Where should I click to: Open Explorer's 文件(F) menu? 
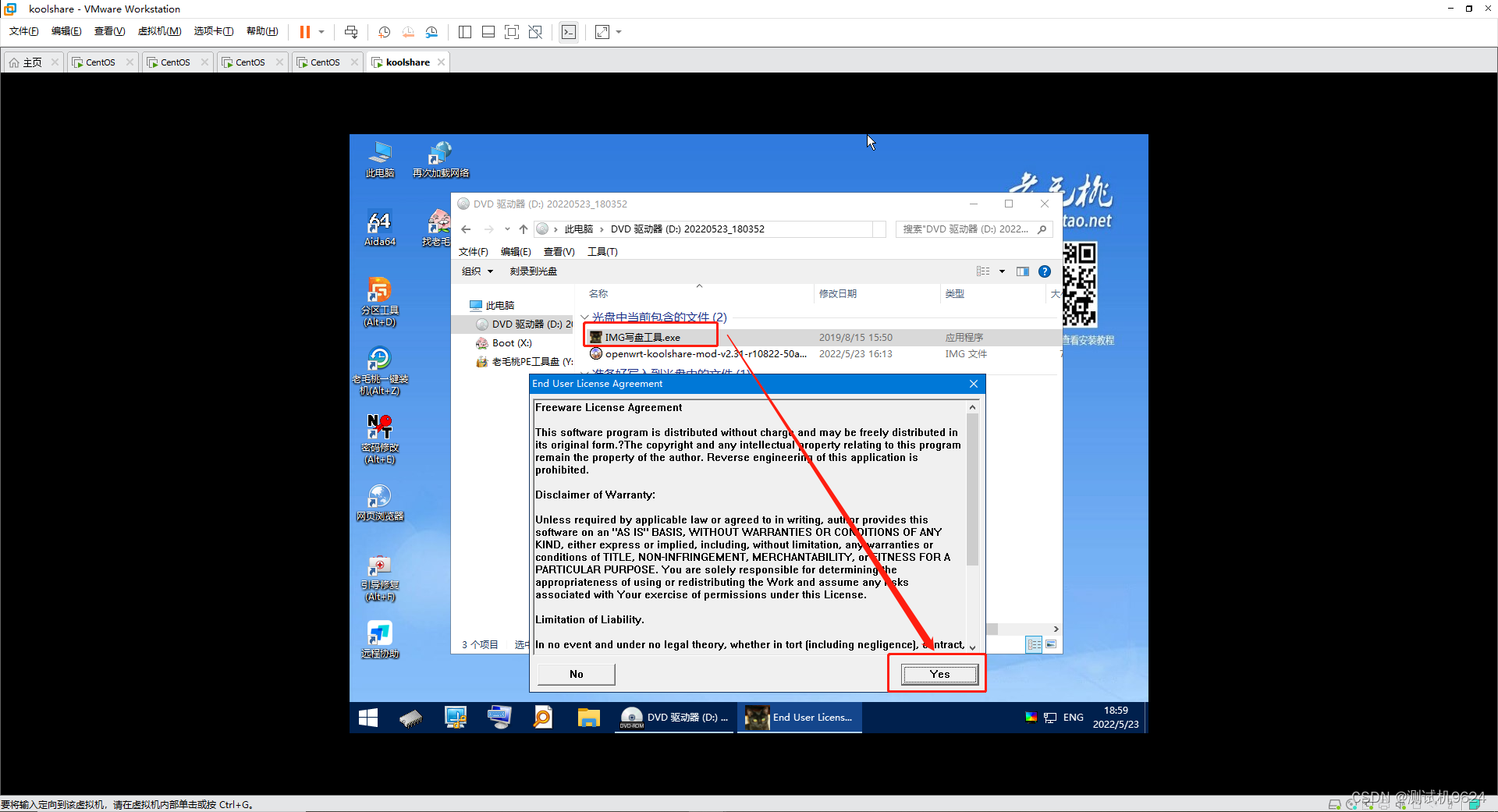[x=473, y=252]
